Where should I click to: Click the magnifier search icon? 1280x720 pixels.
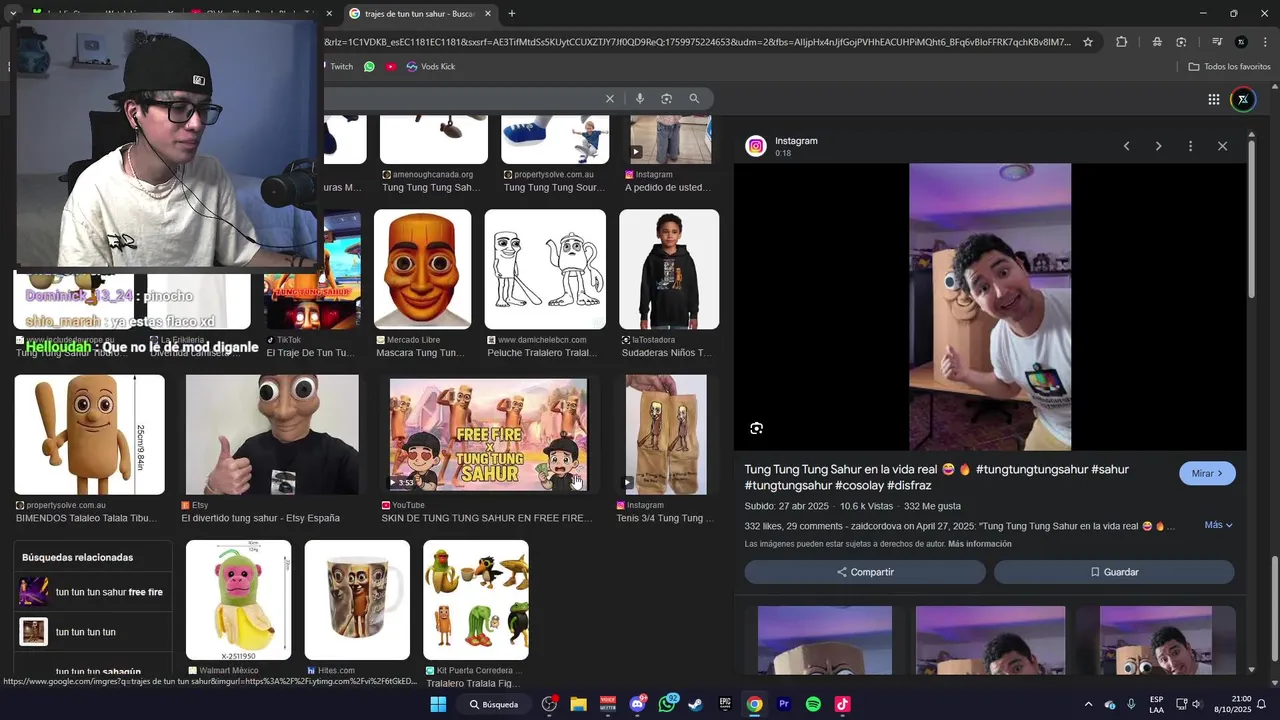pos(694,99)
